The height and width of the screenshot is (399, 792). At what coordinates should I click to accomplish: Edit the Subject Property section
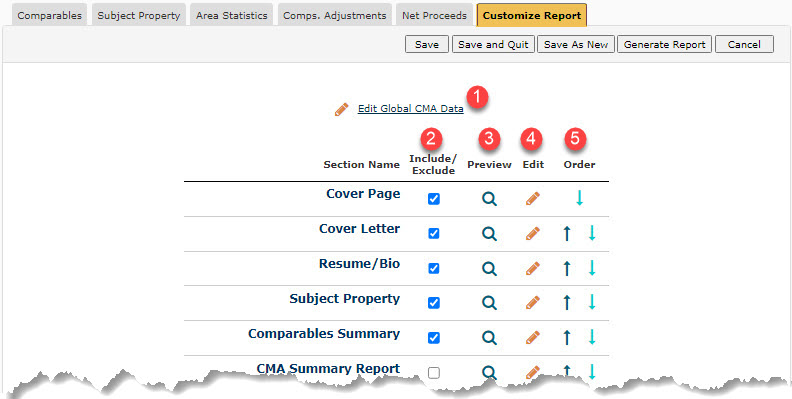[x=533, y=303]
